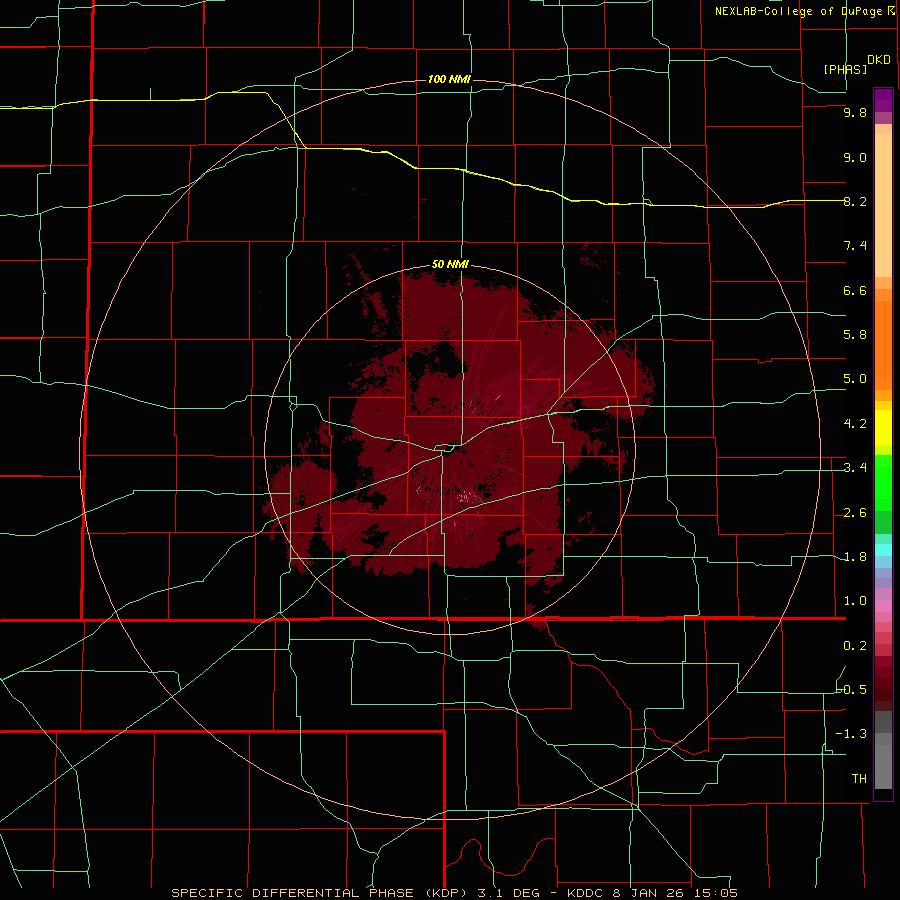Viewport: 900px width, 900px height.
Task: Select the DKD product label above the color bar
Action: coord(879,60)
